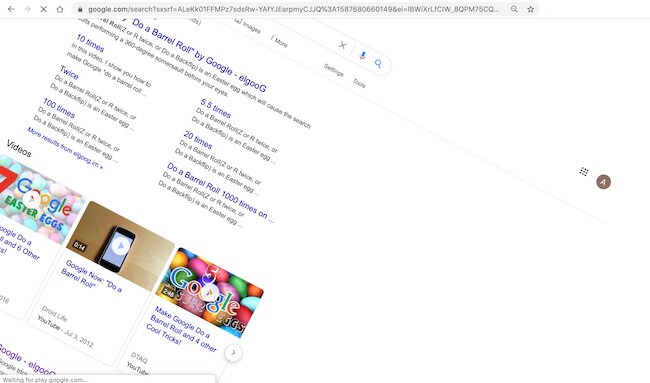This screenshot has width=650, height=383.
Task: Start voice search with the microphone icon
Action: 362,55
